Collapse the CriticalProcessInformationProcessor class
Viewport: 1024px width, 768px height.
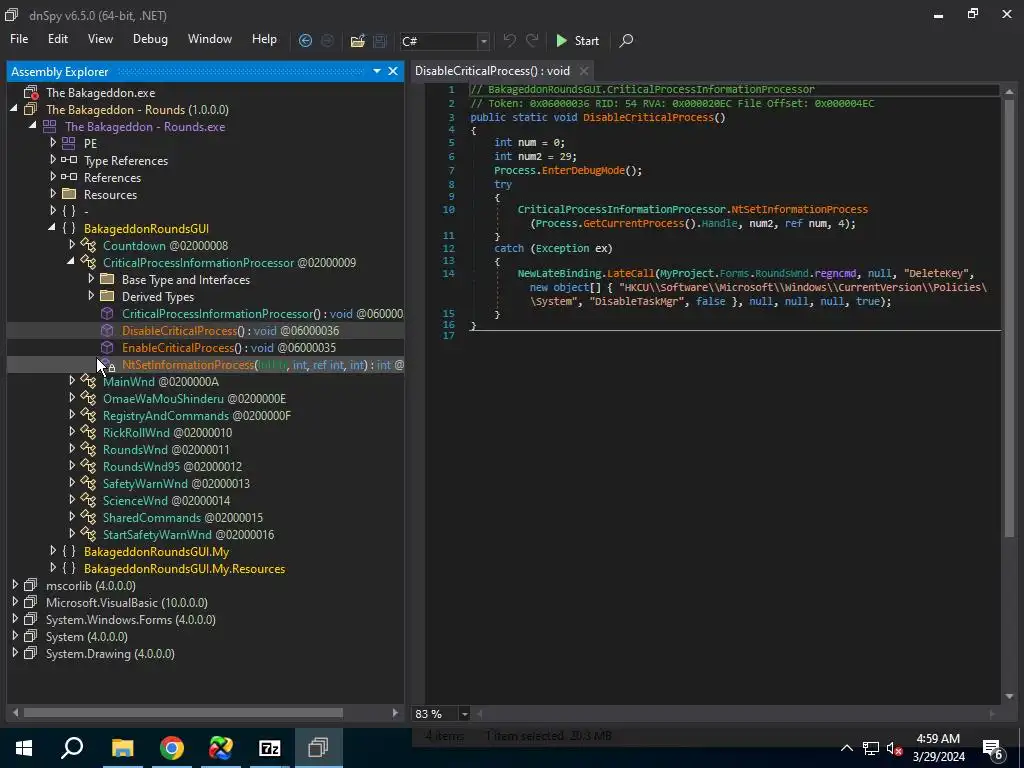coord(71,262)
